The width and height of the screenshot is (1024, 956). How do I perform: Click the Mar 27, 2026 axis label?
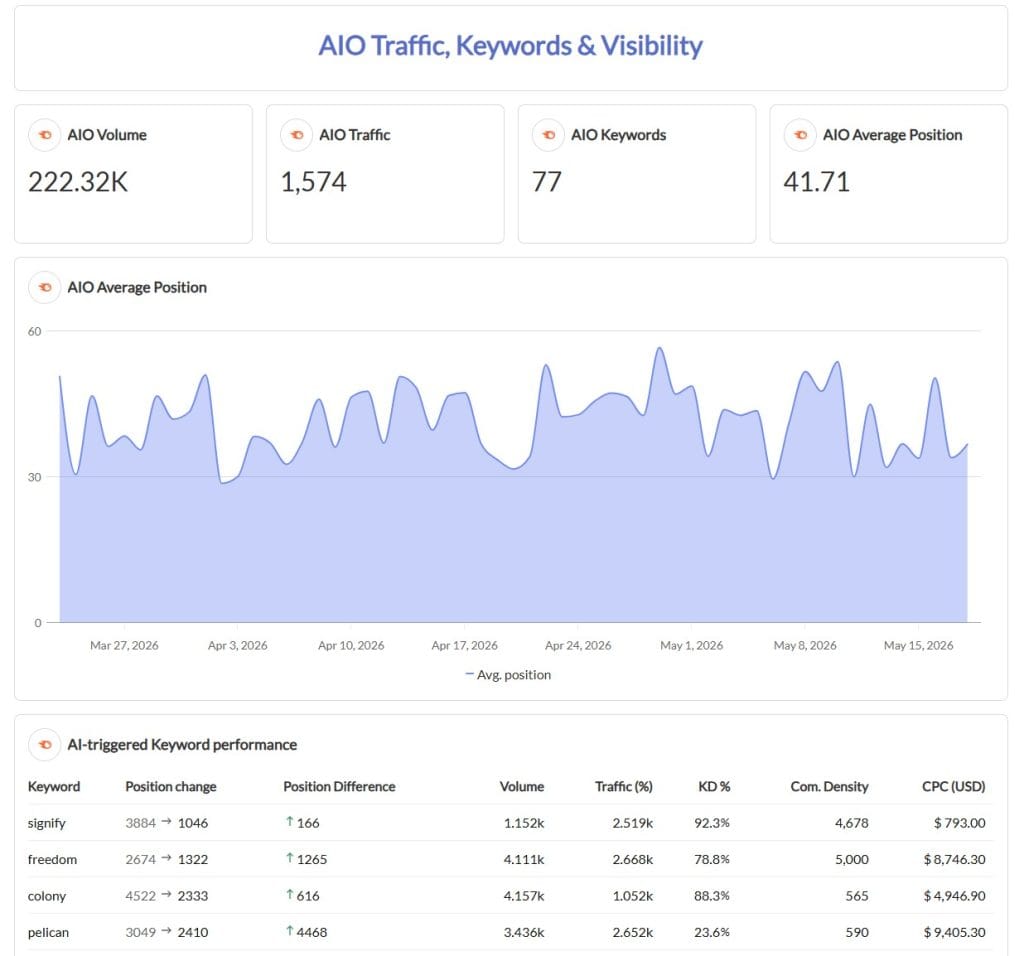[x=124, y=645]
